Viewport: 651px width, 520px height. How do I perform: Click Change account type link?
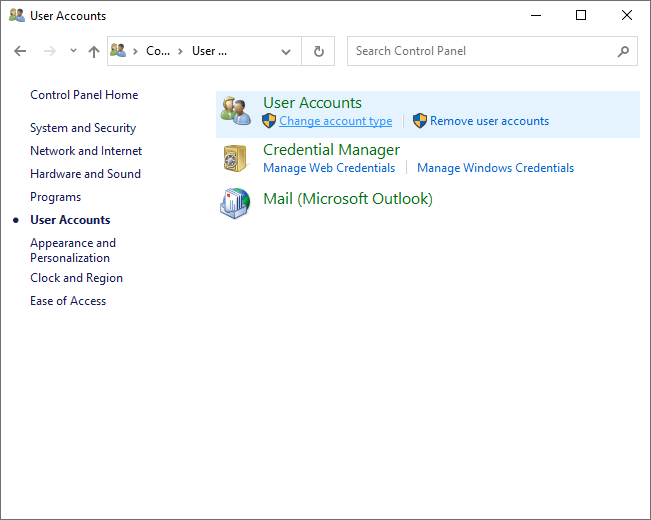[335, 121]
